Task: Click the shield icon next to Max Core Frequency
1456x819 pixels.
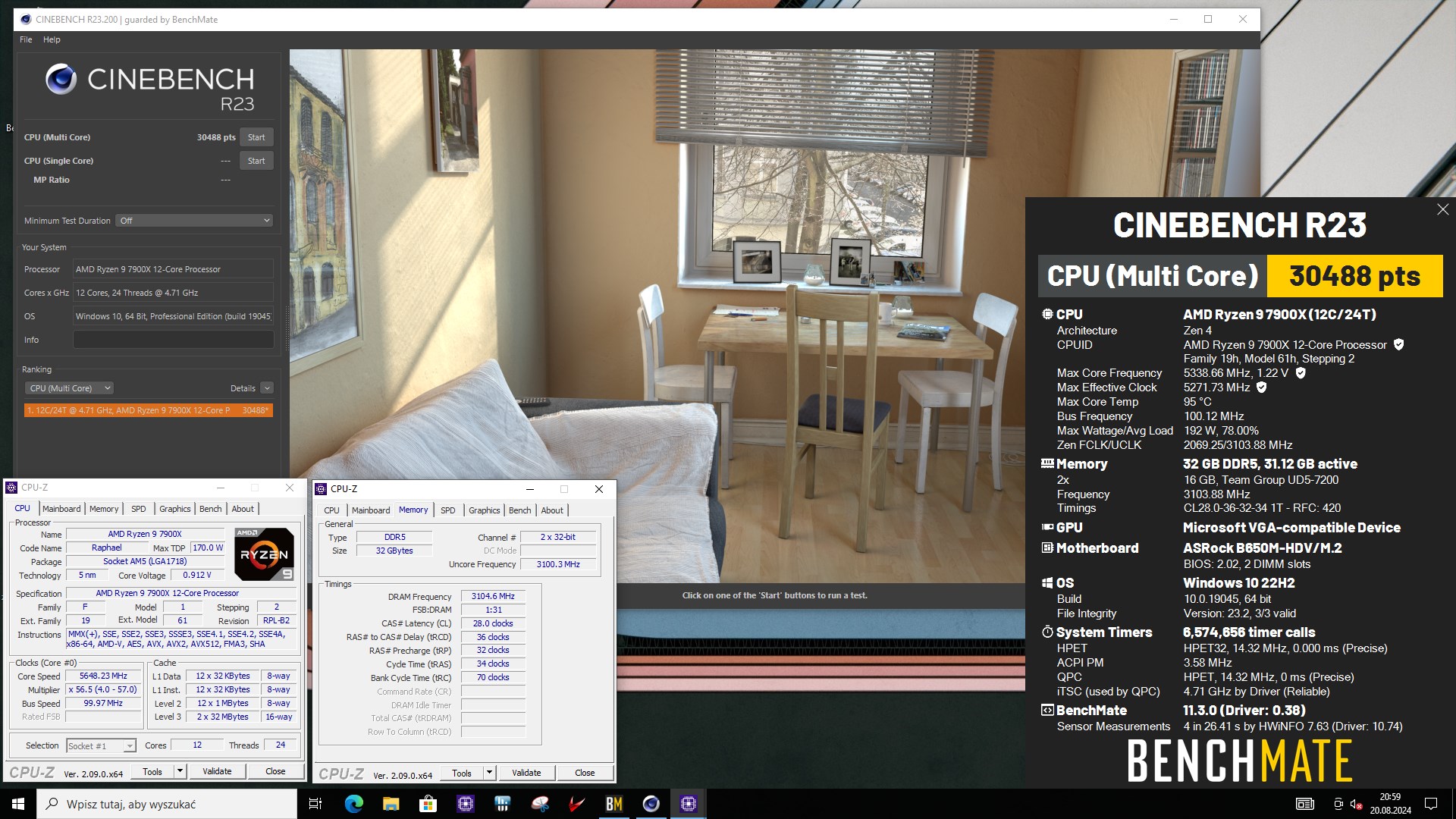Action: (x=1301, y=373)
